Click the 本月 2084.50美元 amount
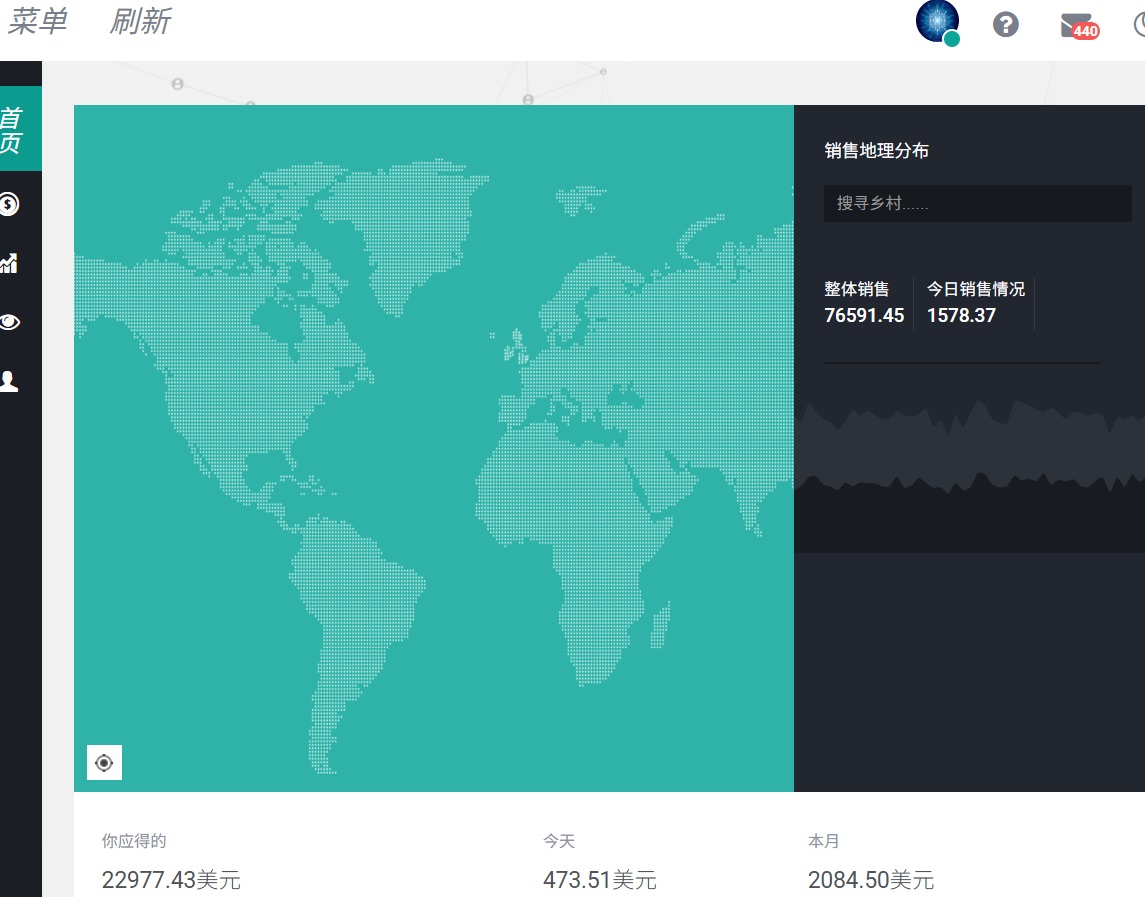1145x897 pixels. pos(870,880)
